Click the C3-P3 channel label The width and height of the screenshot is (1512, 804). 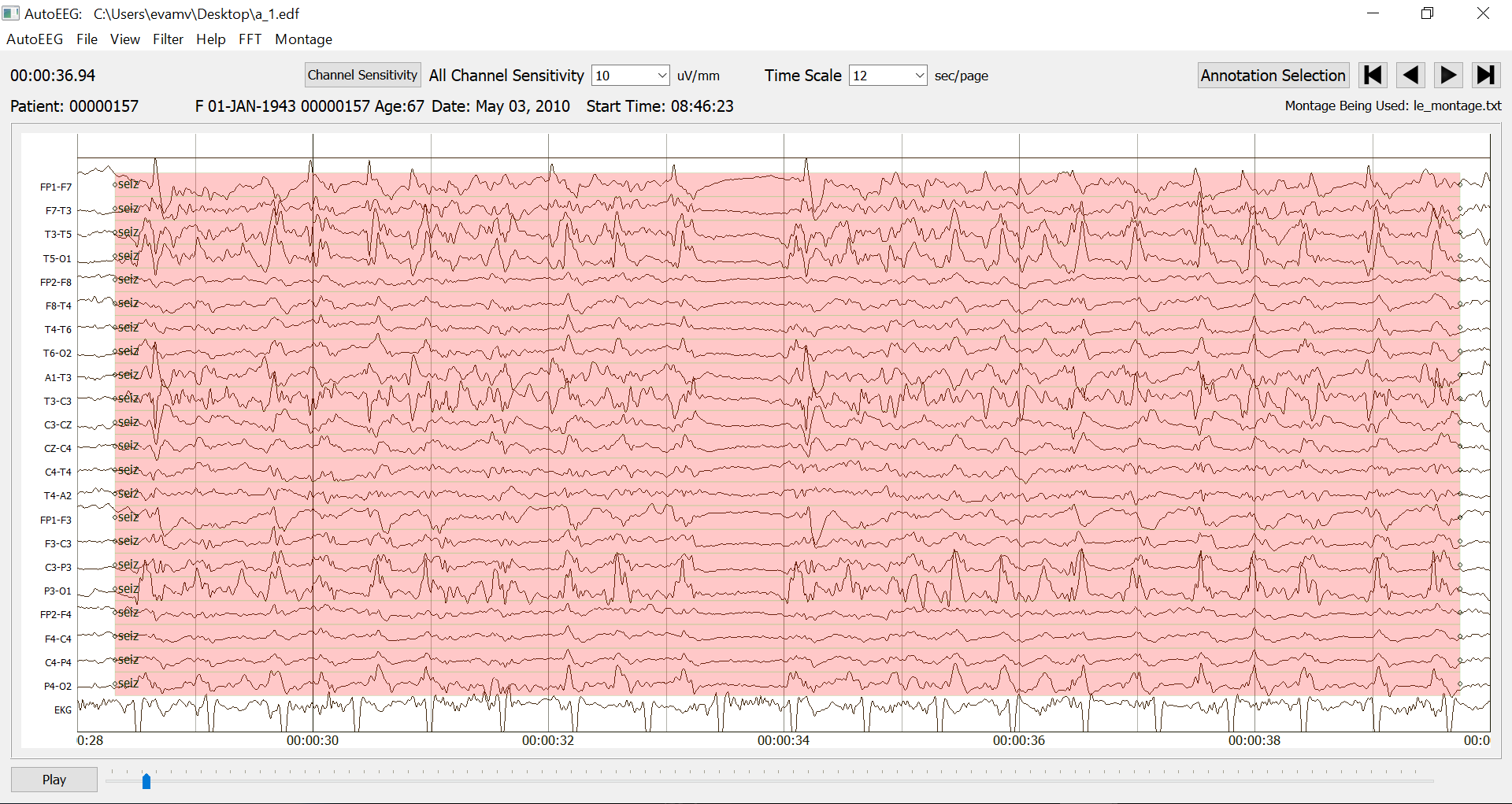58,568
